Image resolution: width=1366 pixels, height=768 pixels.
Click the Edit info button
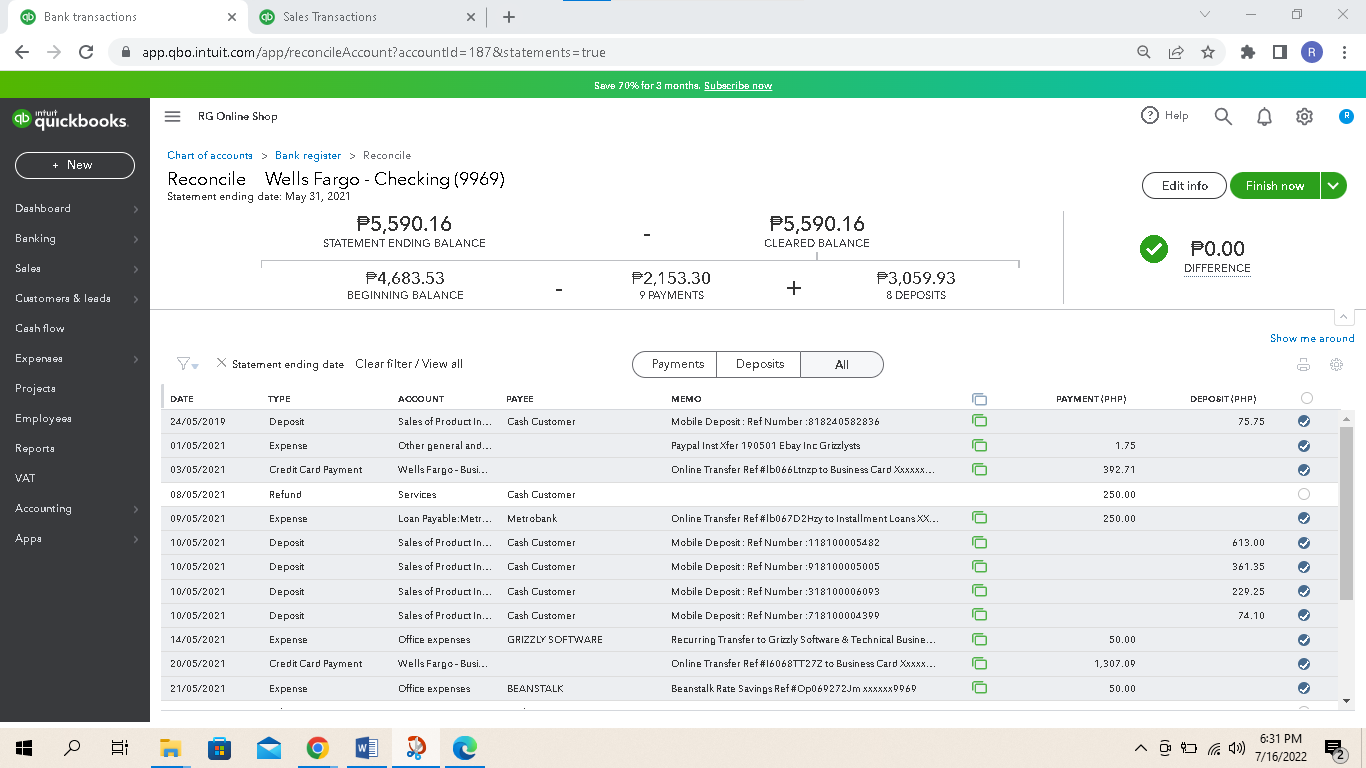[x=1184, y=185]
